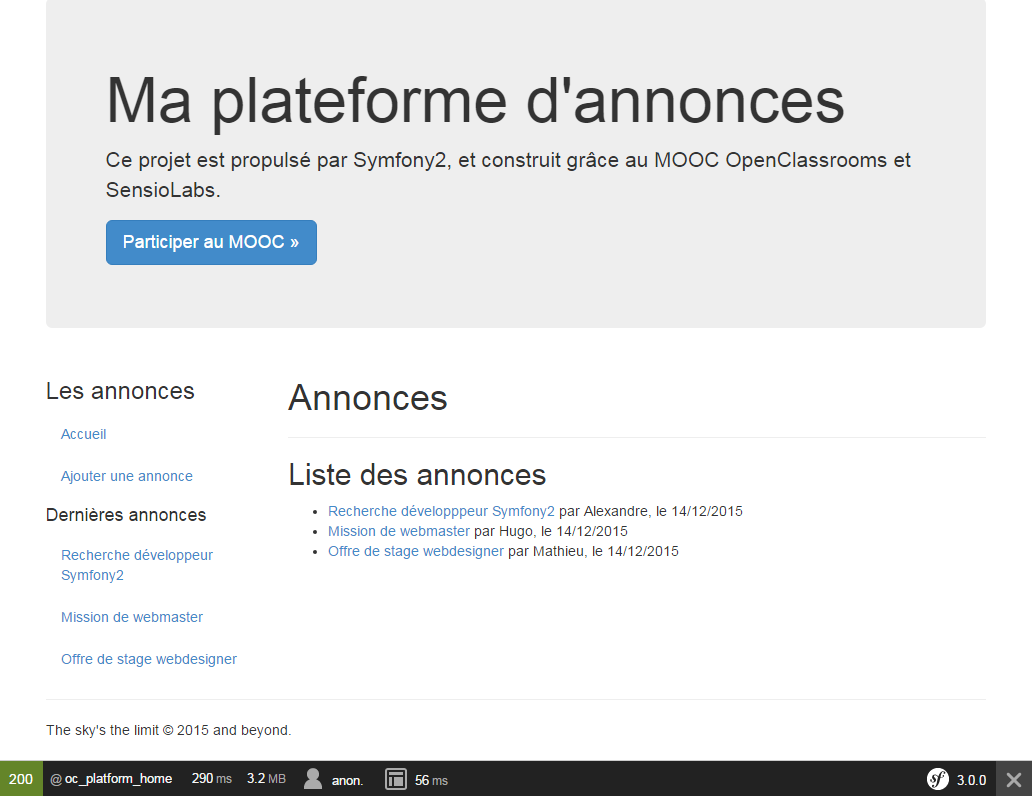The image size is (1032, 796).
Task: Open the Accueil sidebar link
Action: coord(84,434)
